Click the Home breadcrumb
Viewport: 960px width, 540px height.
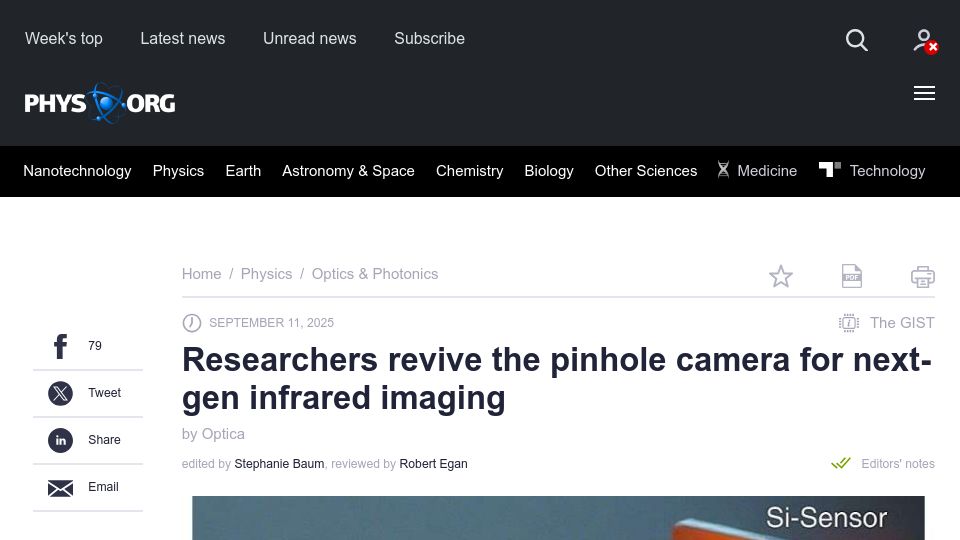pos(201,274)
